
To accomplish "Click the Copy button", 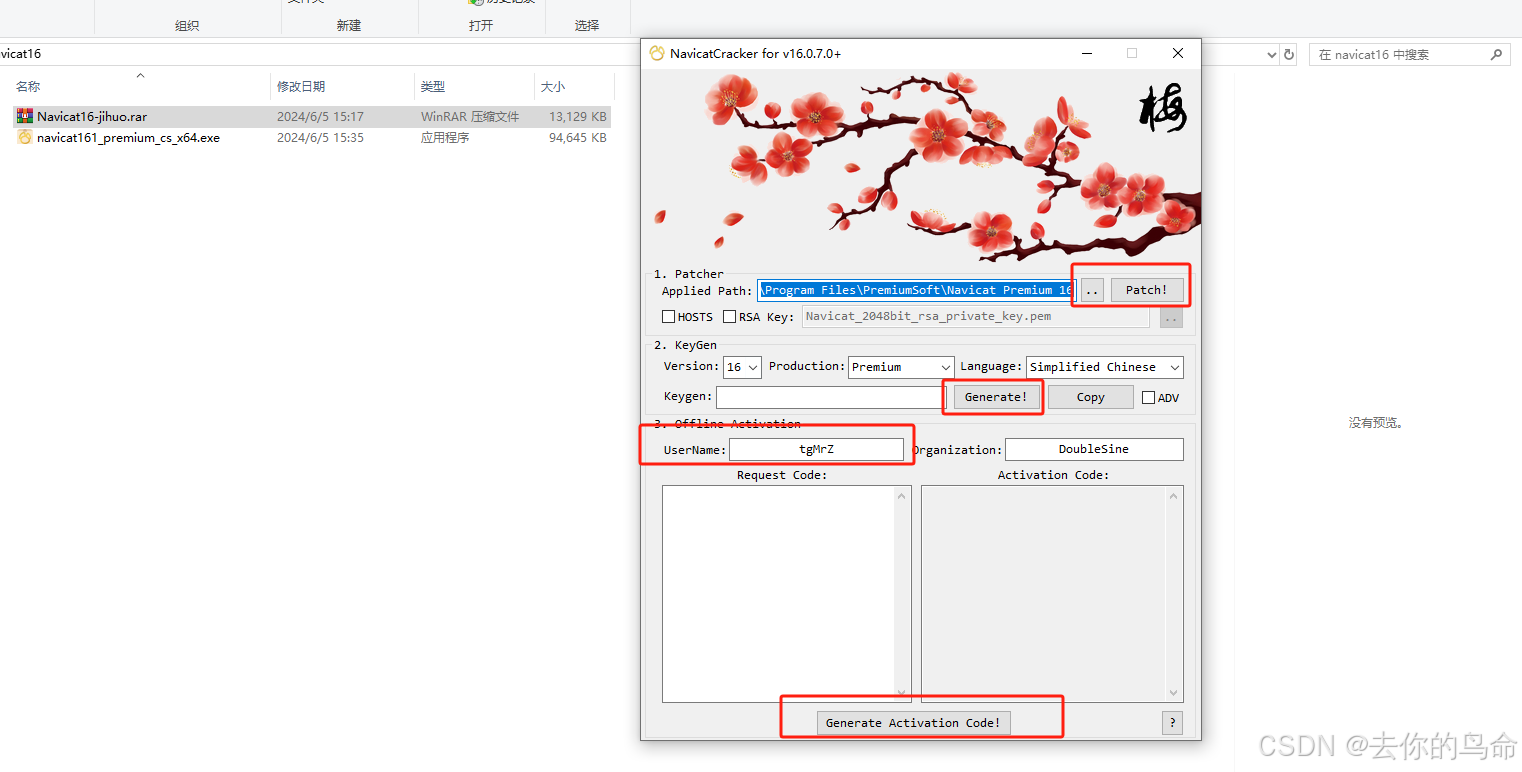I will click(x=1091, y=397).
